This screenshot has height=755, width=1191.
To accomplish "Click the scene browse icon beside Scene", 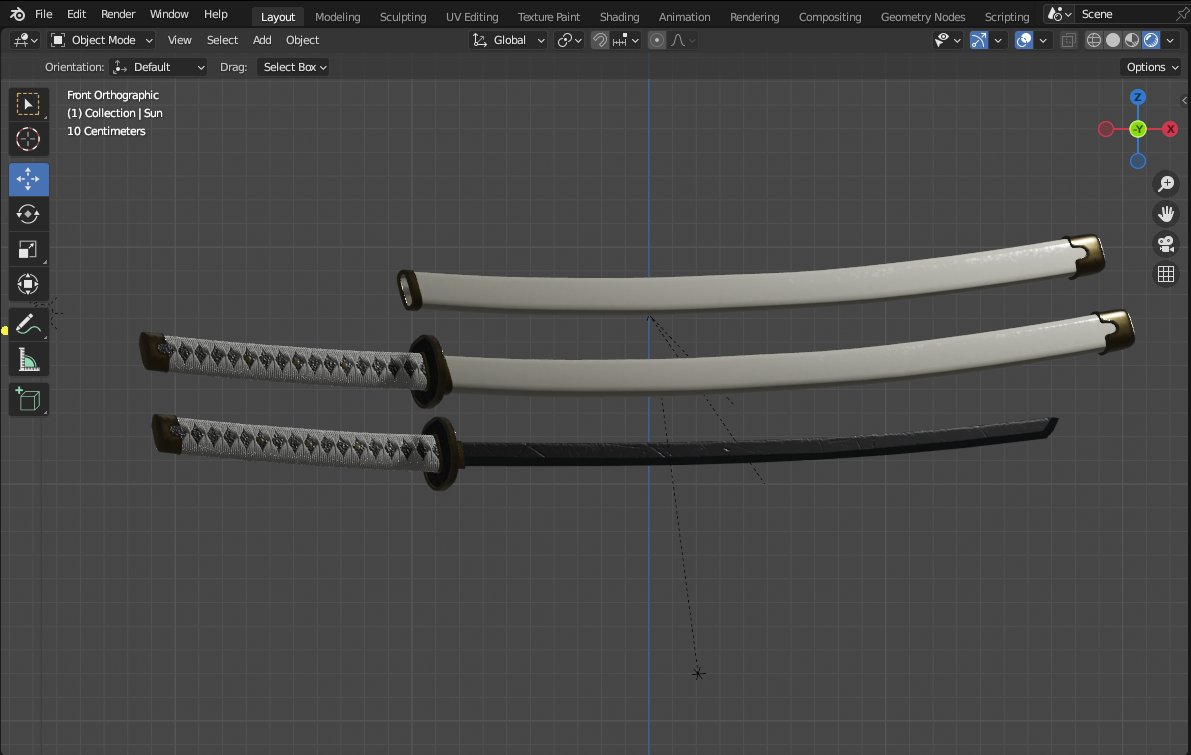I will [x=1059, y=14].
